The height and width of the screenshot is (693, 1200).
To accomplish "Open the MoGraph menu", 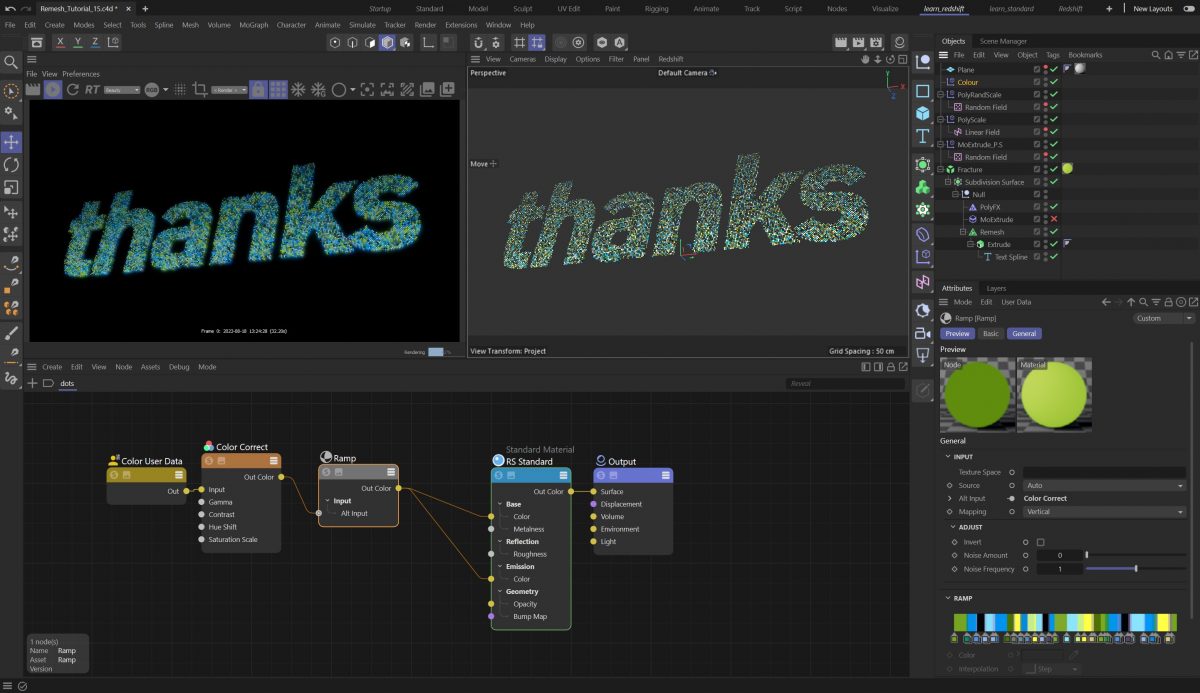I will [x=253, y=25].
